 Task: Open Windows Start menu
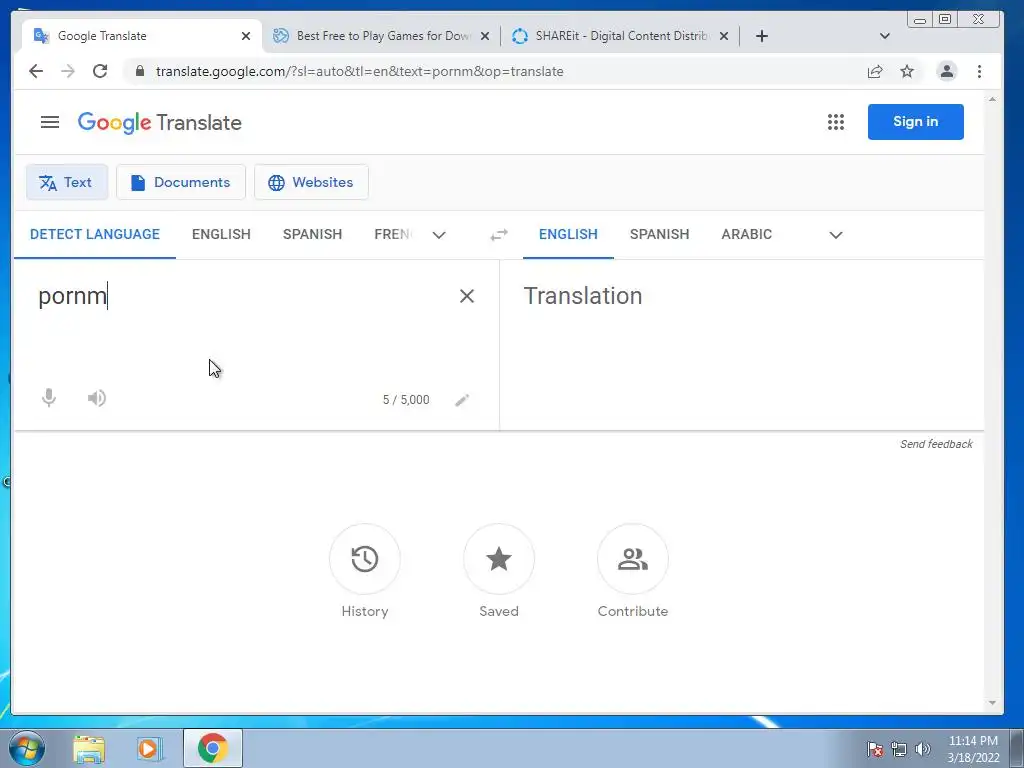click(x=27, y=748)
